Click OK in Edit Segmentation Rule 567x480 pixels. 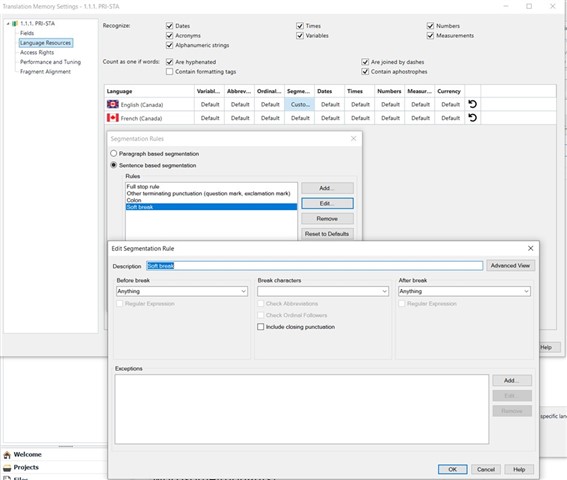click(452, 469)
